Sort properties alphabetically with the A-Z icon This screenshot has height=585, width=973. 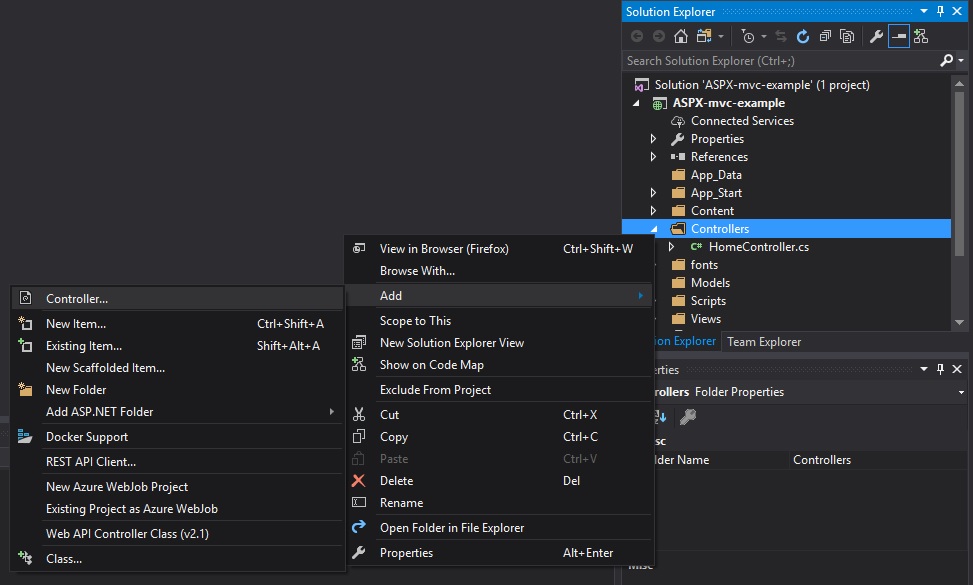click(x=661, y=416)
